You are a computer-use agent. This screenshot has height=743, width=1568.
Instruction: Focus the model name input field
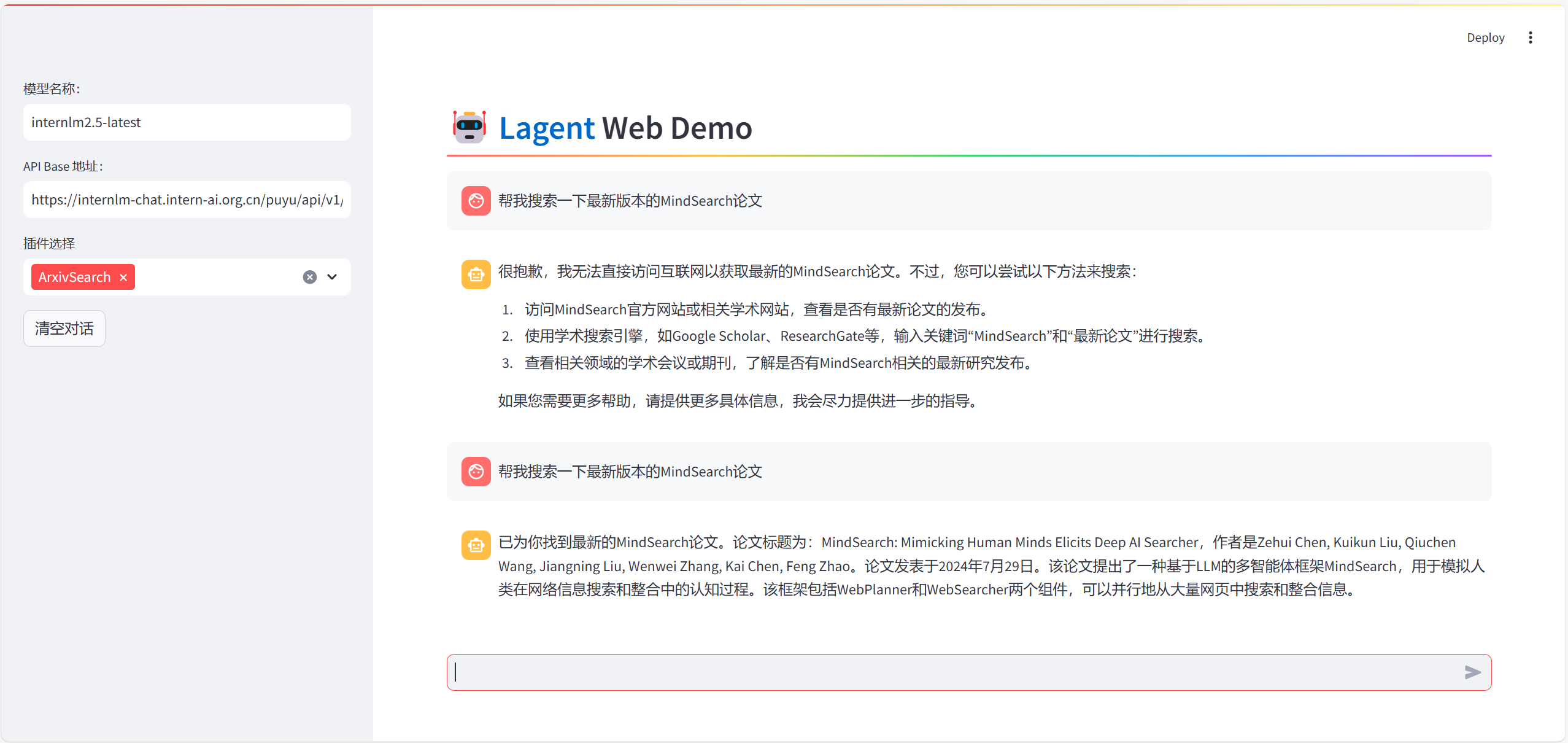pyautogui.click(x=187, y=122)
